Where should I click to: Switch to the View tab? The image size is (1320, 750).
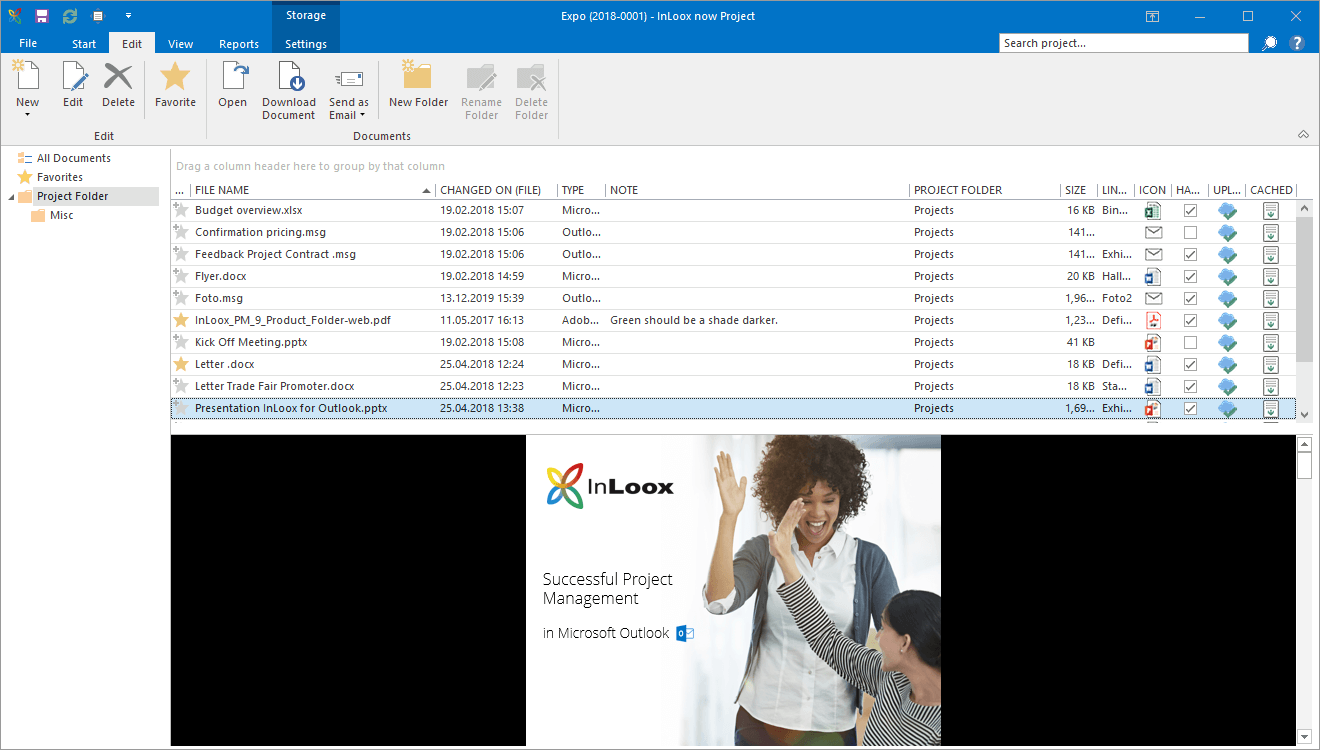pos(181,44)
